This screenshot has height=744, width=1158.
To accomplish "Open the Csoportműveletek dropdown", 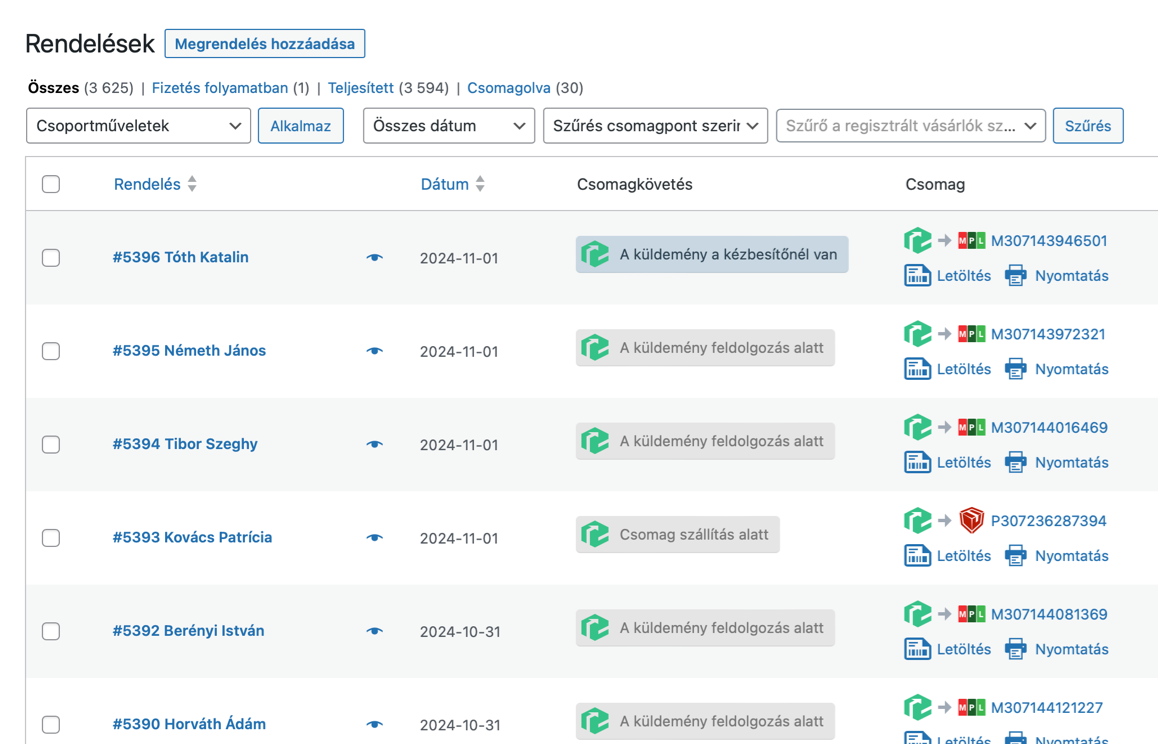I will point(138,125).
